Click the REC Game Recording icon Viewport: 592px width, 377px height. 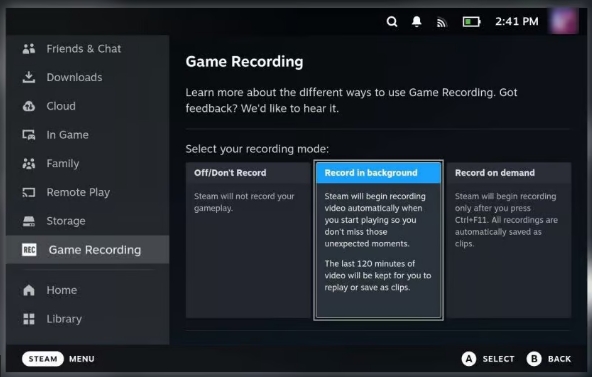pyautogui.click(x=29, y=250)
